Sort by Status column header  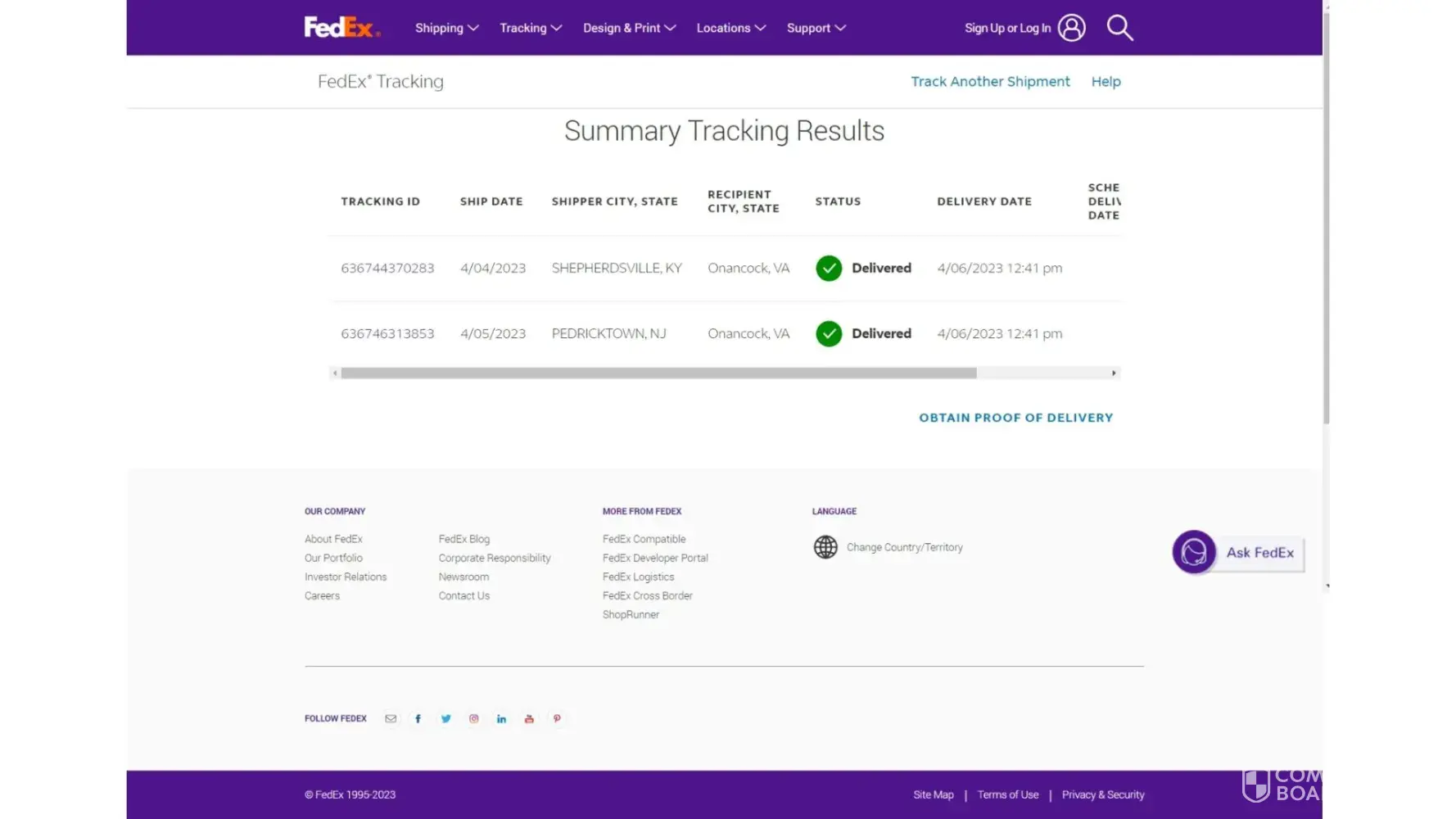pos(838,201)
